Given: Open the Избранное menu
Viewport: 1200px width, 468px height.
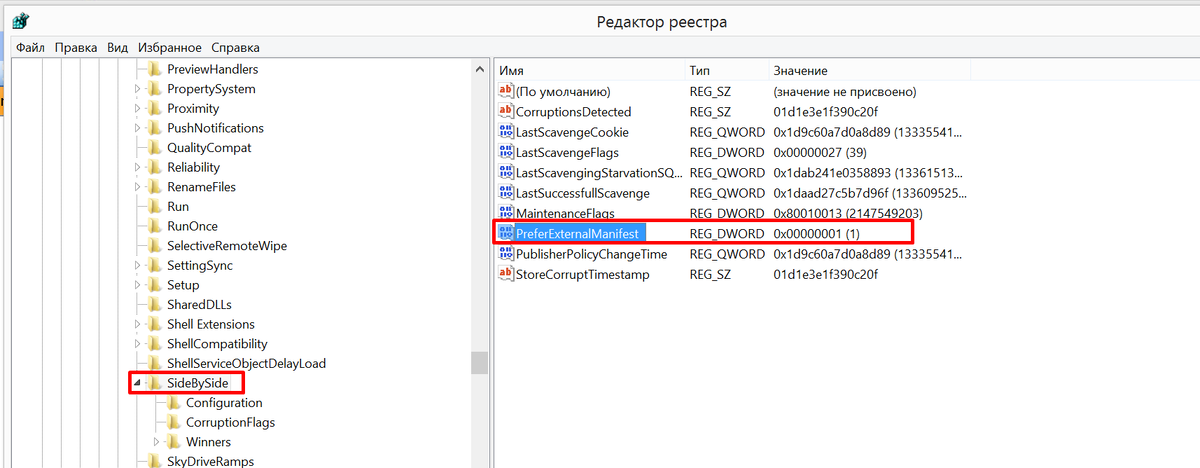Looking at the screenshot, I should coord(170,47).
